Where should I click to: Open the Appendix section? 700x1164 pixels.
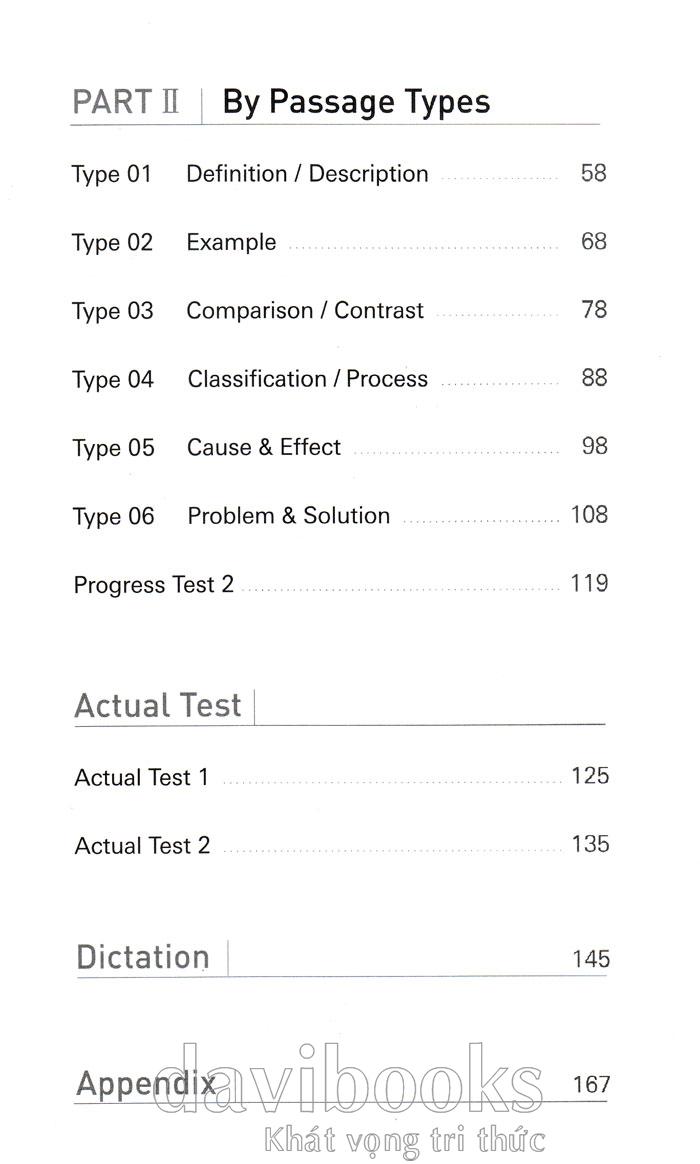(145, 1084)
